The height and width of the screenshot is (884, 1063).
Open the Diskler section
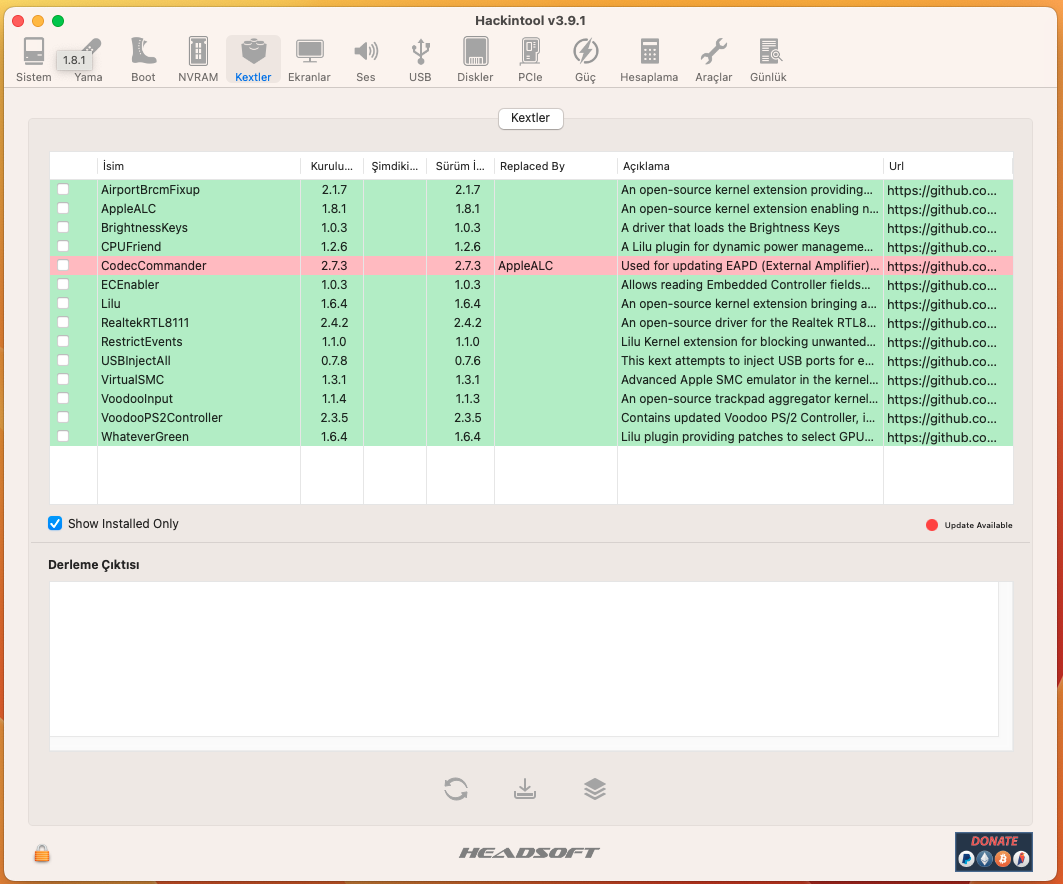pos(475,60)
